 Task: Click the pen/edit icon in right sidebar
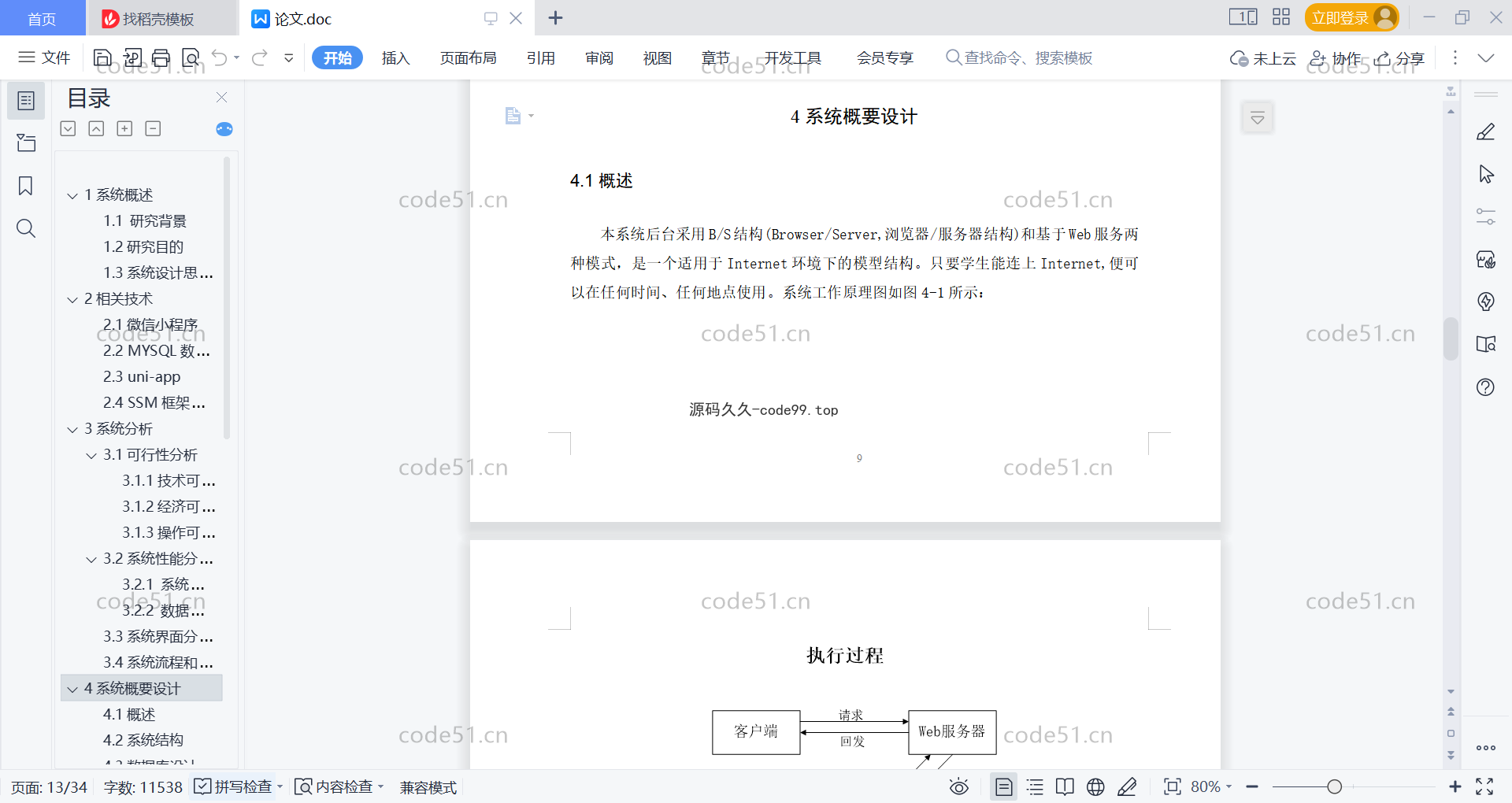(x=1486, y=131)
